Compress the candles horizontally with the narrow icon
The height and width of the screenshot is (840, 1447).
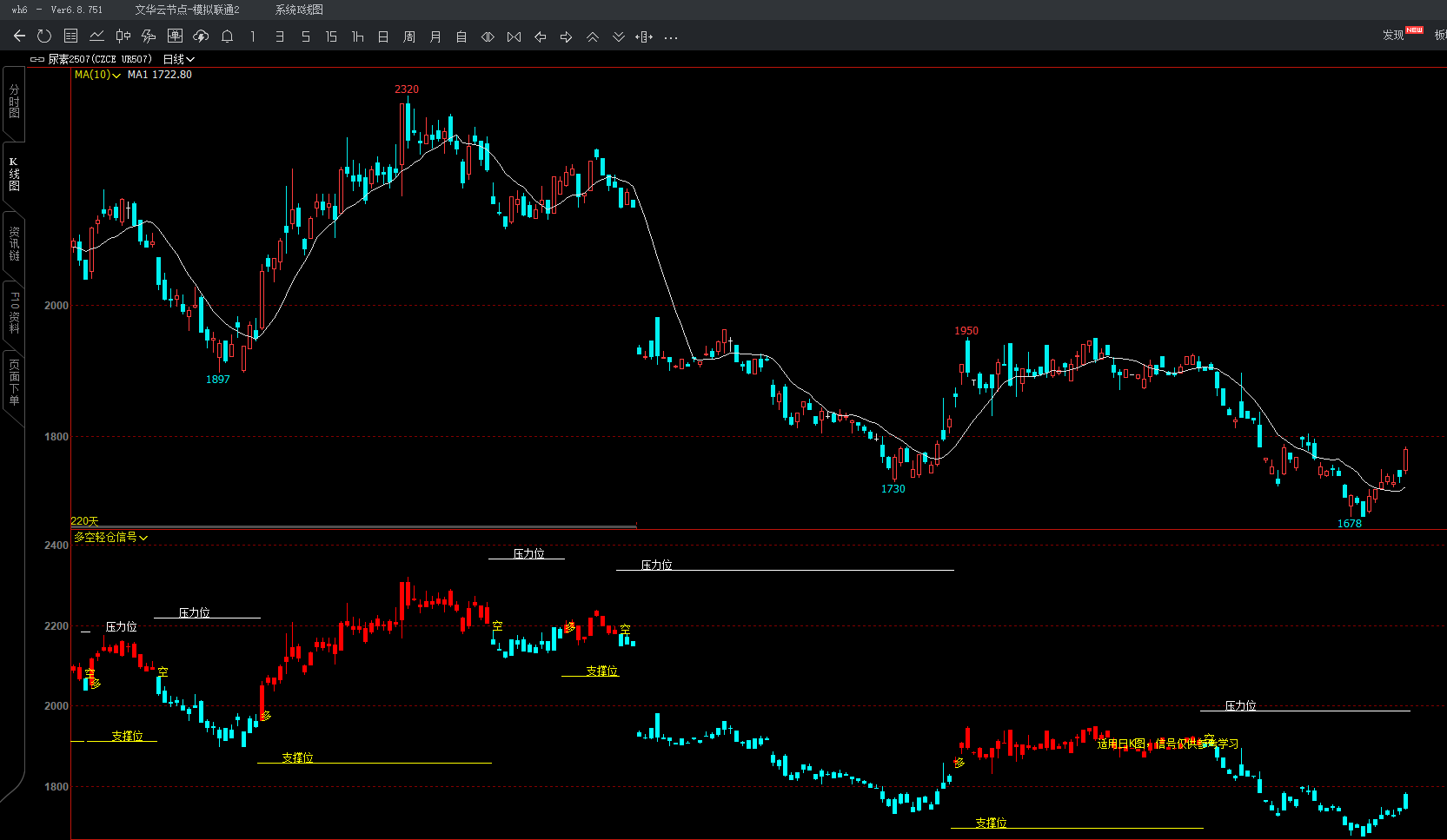[514, 36]
